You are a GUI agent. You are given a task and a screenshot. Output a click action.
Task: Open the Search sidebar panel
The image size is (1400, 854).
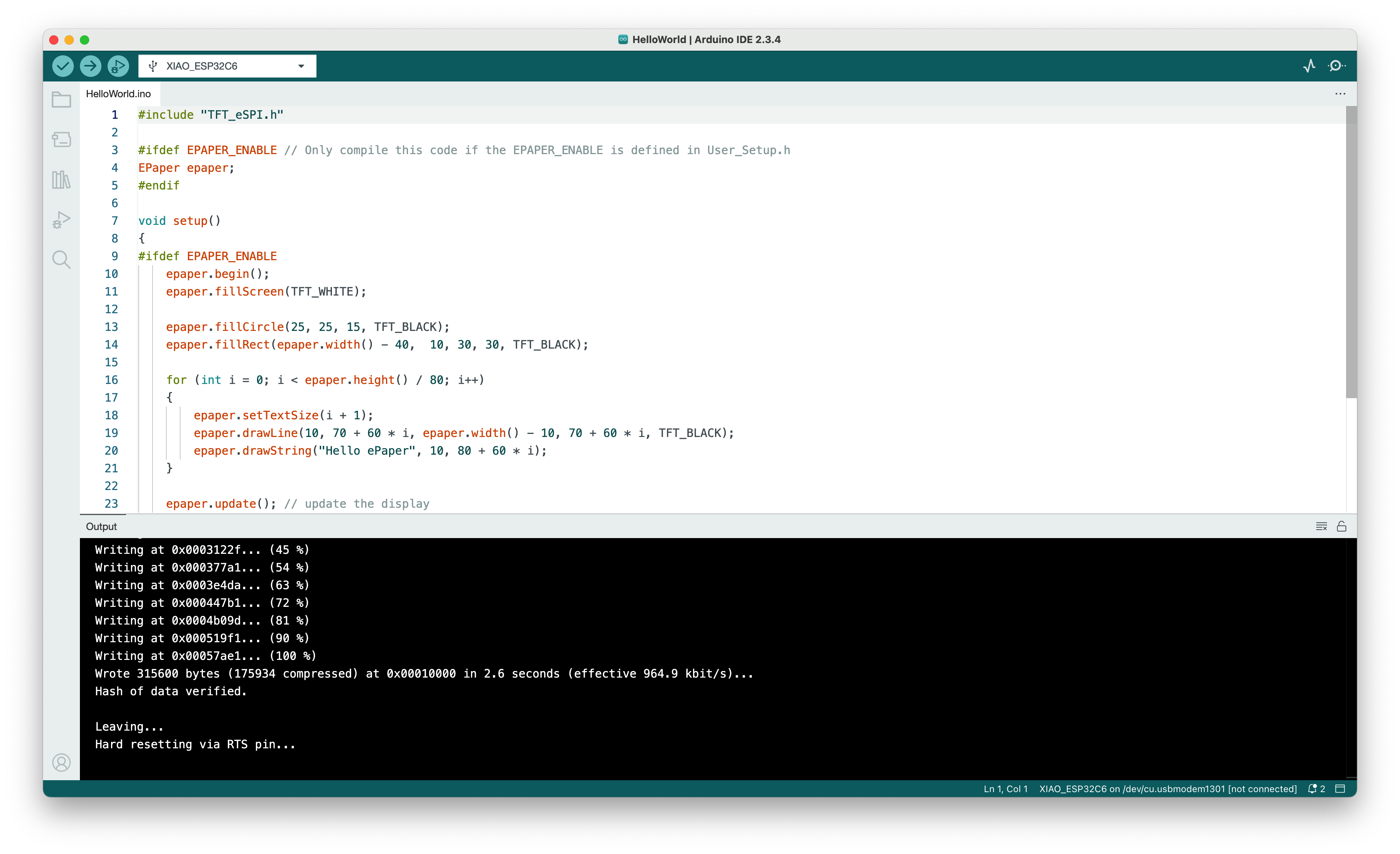coord(61,259)
